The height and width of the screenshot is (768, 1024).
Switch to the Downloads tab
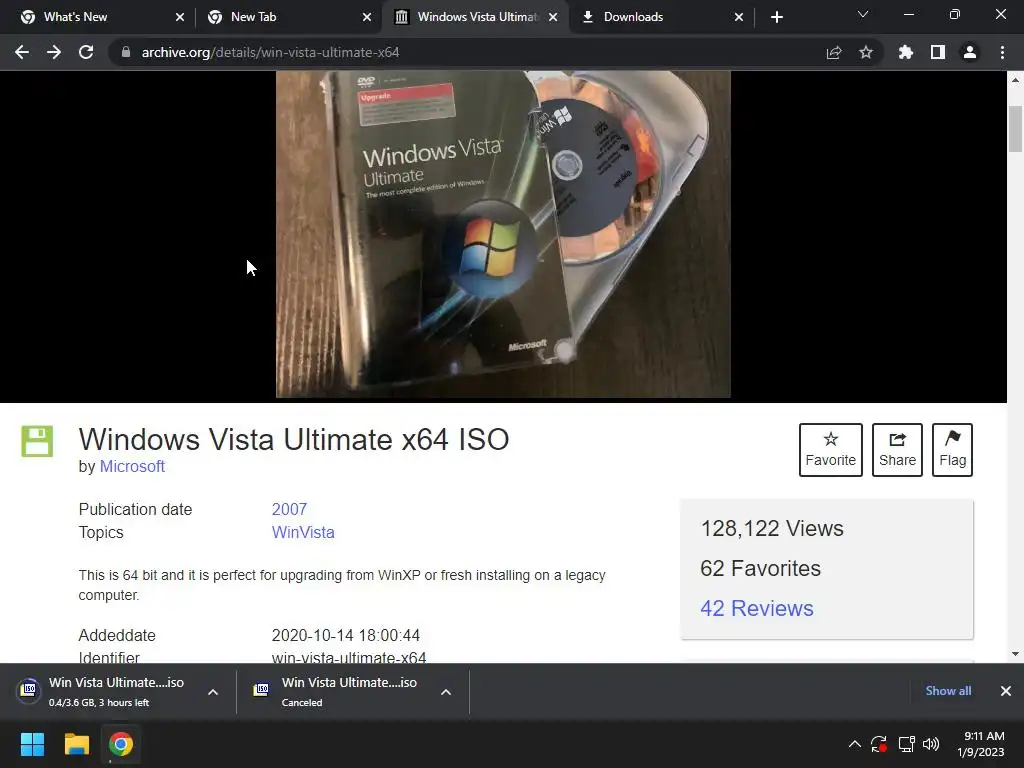(x=662, y=17)
